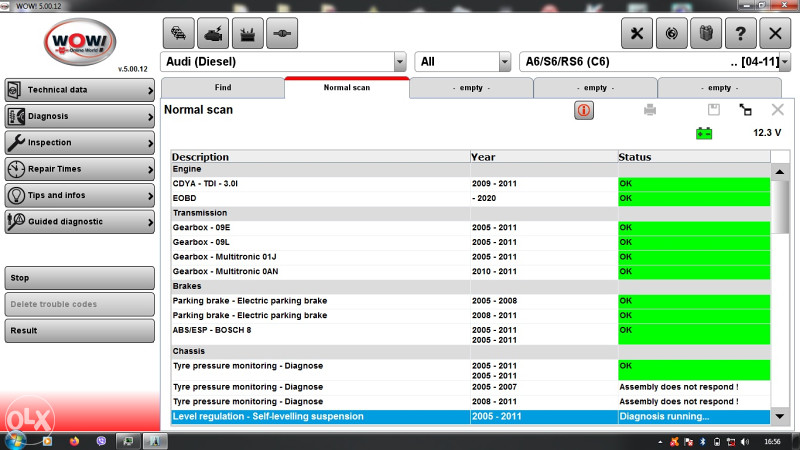Open the tools settings wrench icon
This screenshot has width=800, height=450.
[x=637, y=33]
